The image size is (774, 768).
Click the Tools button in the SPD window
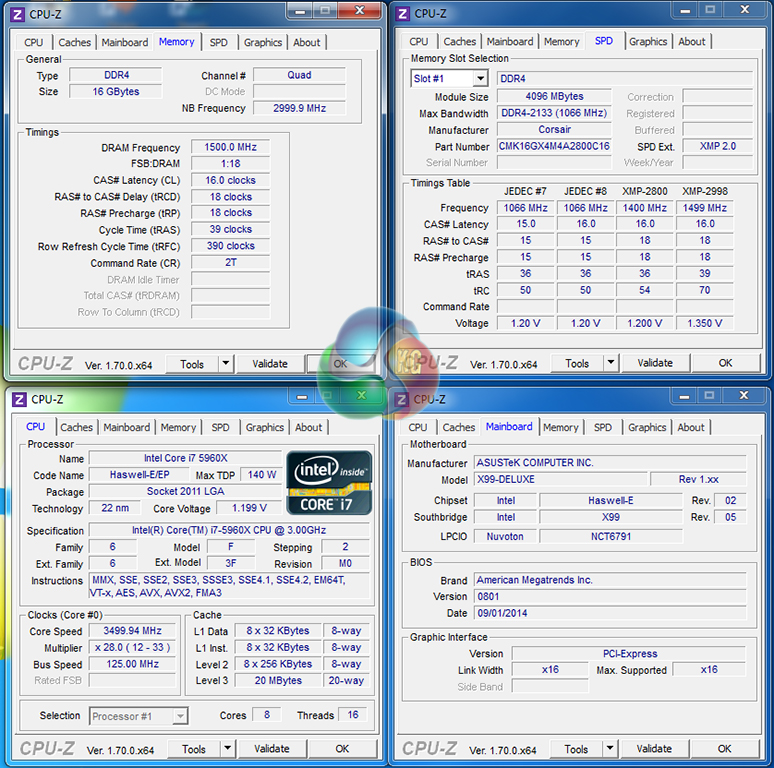[577, 363]
